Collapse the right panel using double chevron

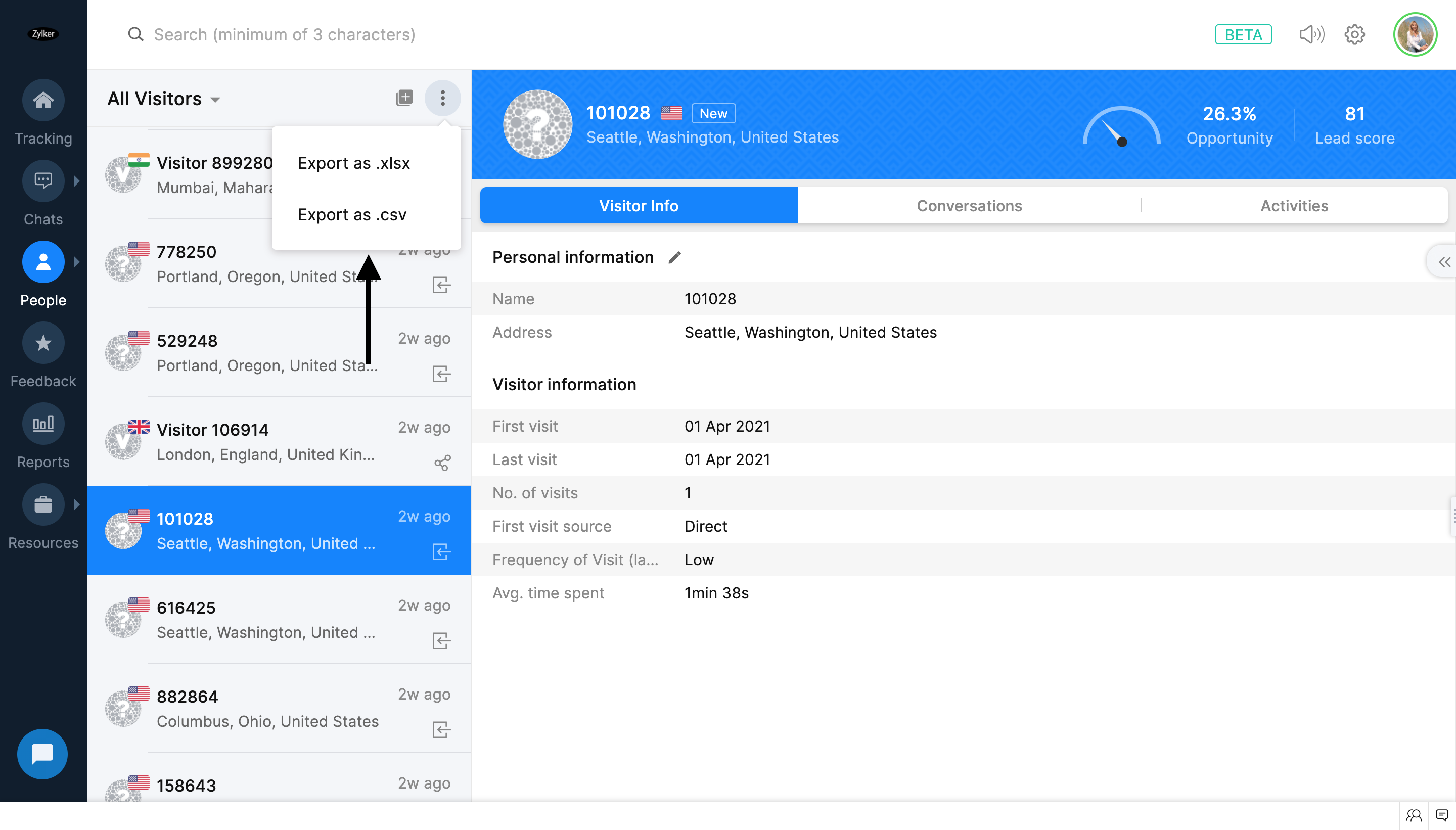(x=1444, y=262)
